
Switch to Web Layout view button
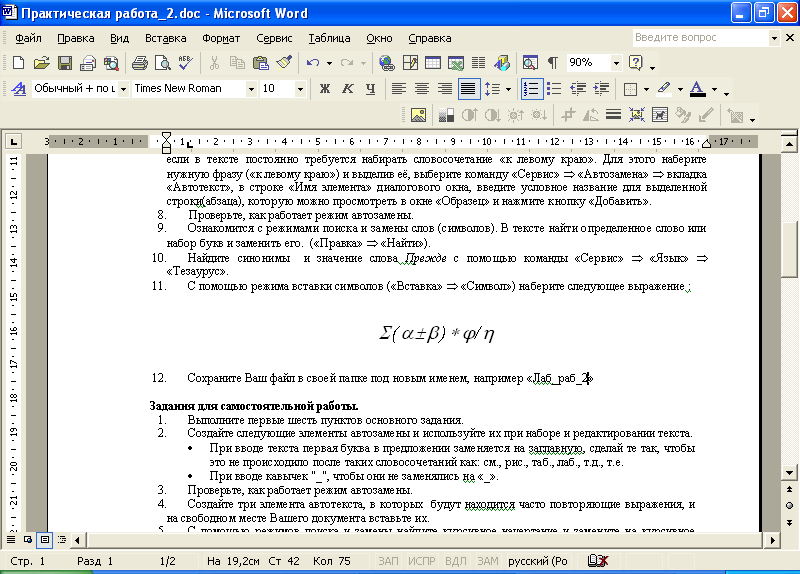pyautogui.click(x=28, y=539)
